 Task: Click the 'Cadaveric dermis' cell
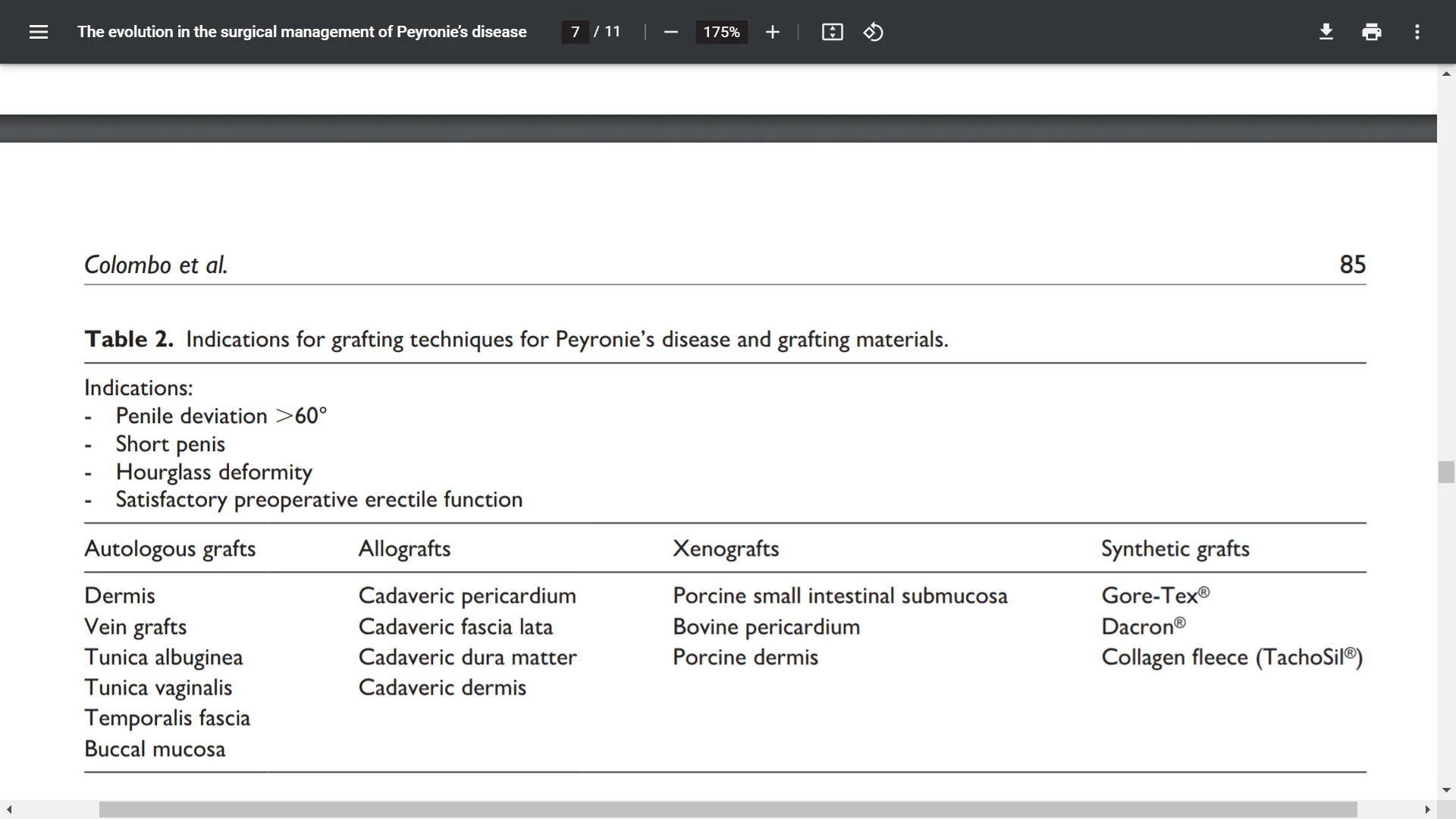click(442, 687)
